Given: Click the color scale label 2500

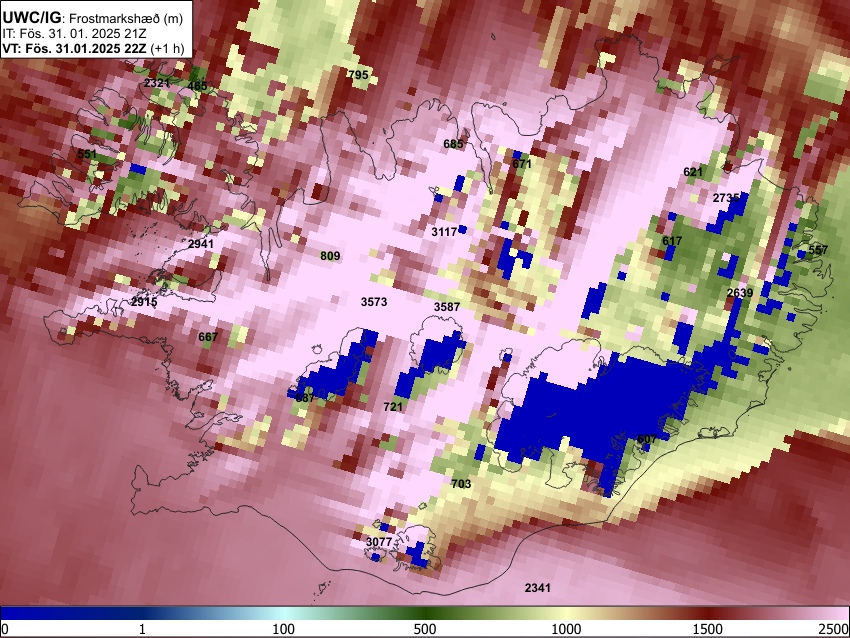Looking at the screenshot, I should 834,629.
